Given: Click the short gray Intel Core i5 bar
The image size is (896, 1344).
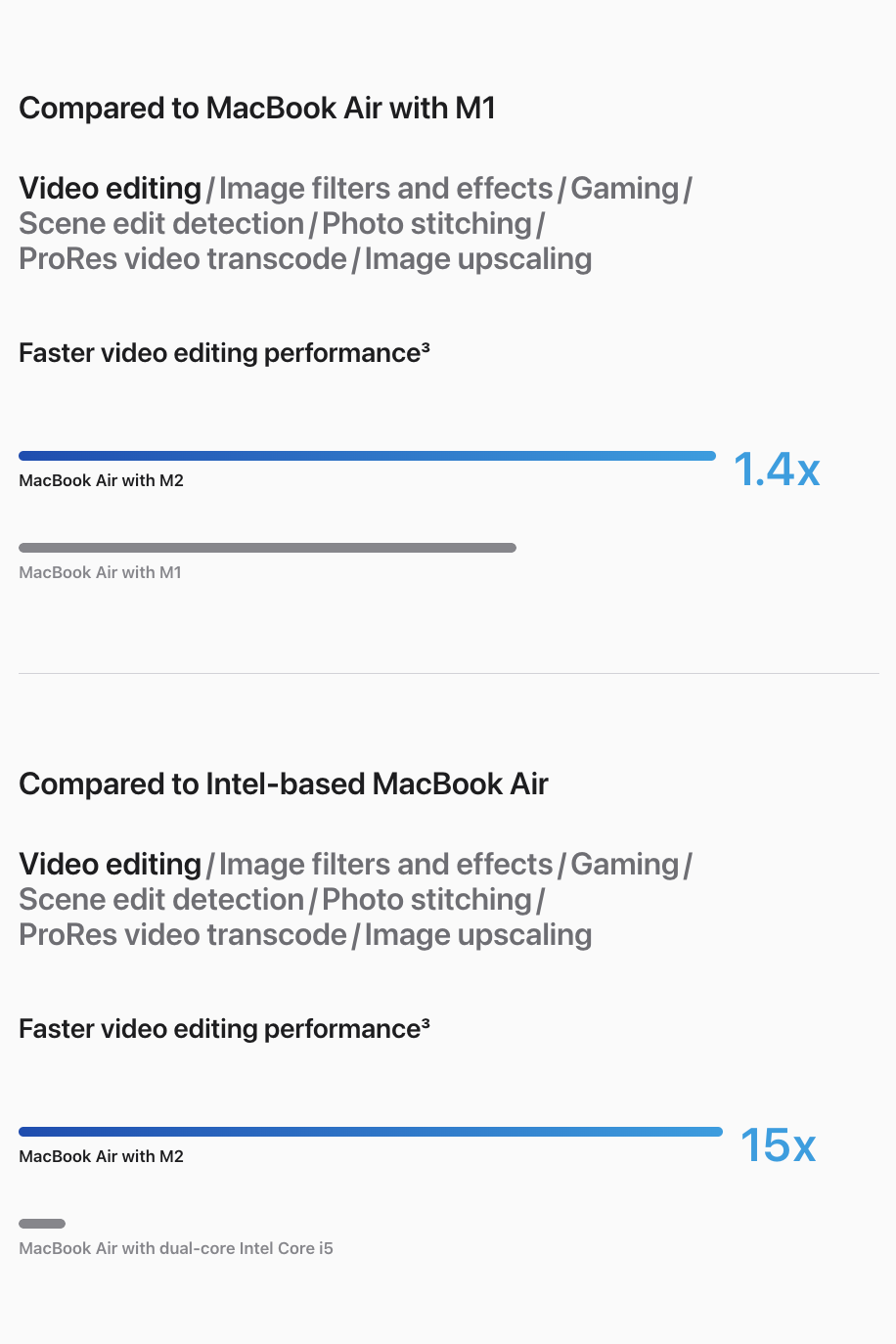Looking at the screenshot, I should (42, 1224).
